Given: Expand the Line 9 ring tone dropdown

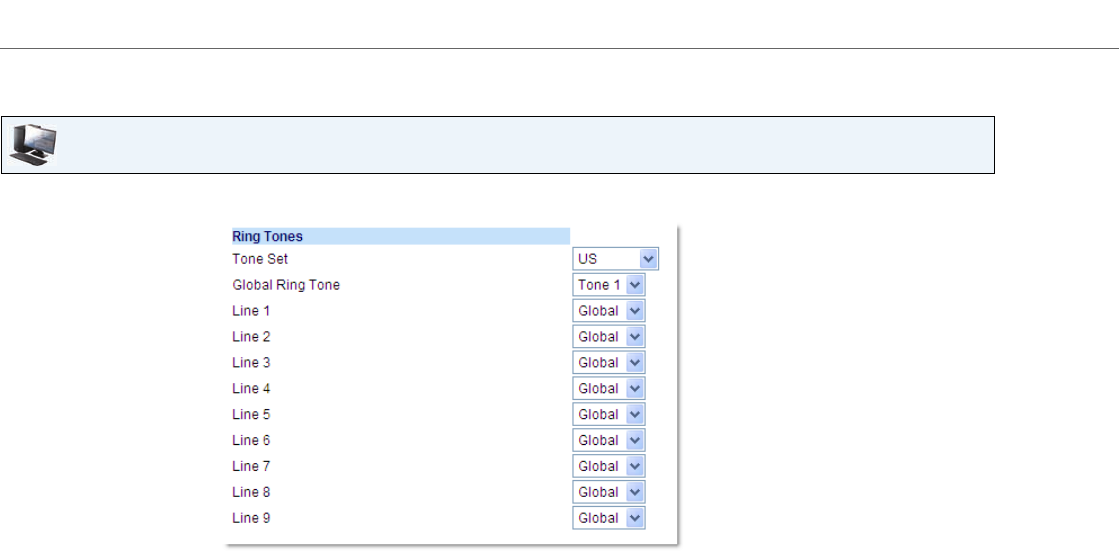Looking at the screenshot, I should [609, 517].
